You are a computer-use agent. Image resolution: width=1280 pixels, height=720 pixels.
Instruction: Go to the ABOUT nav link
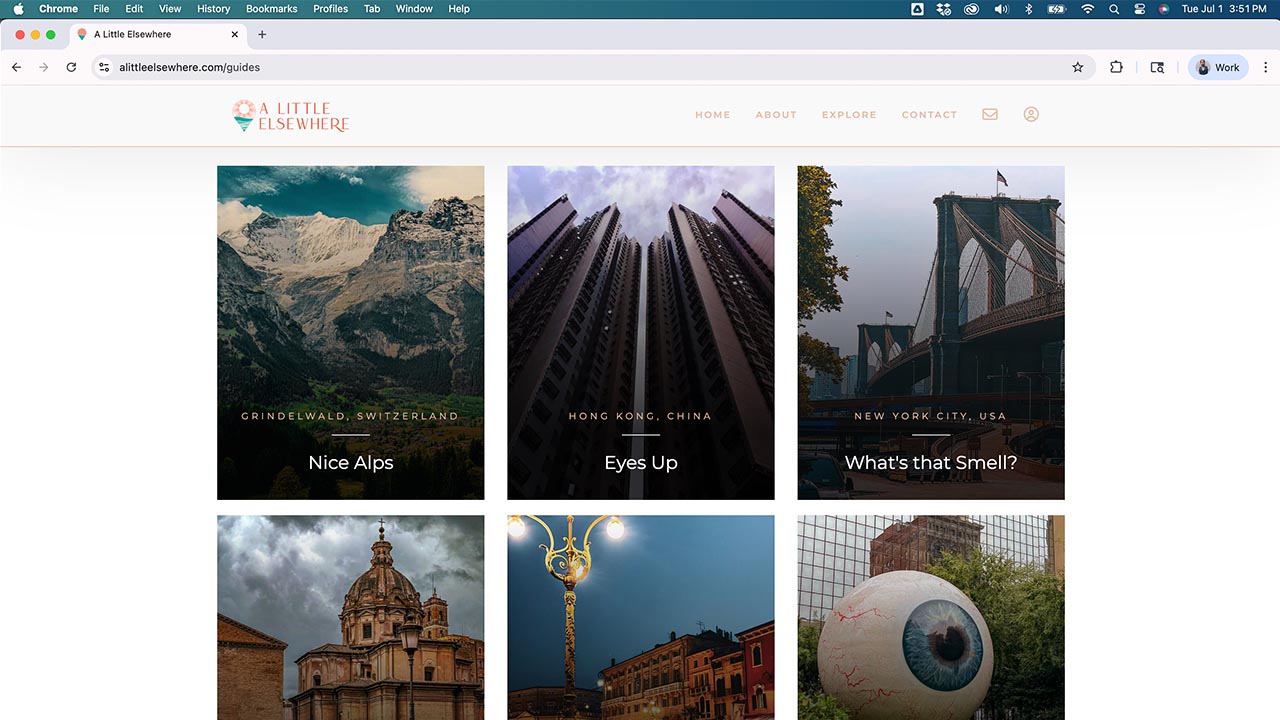(776, 115)
